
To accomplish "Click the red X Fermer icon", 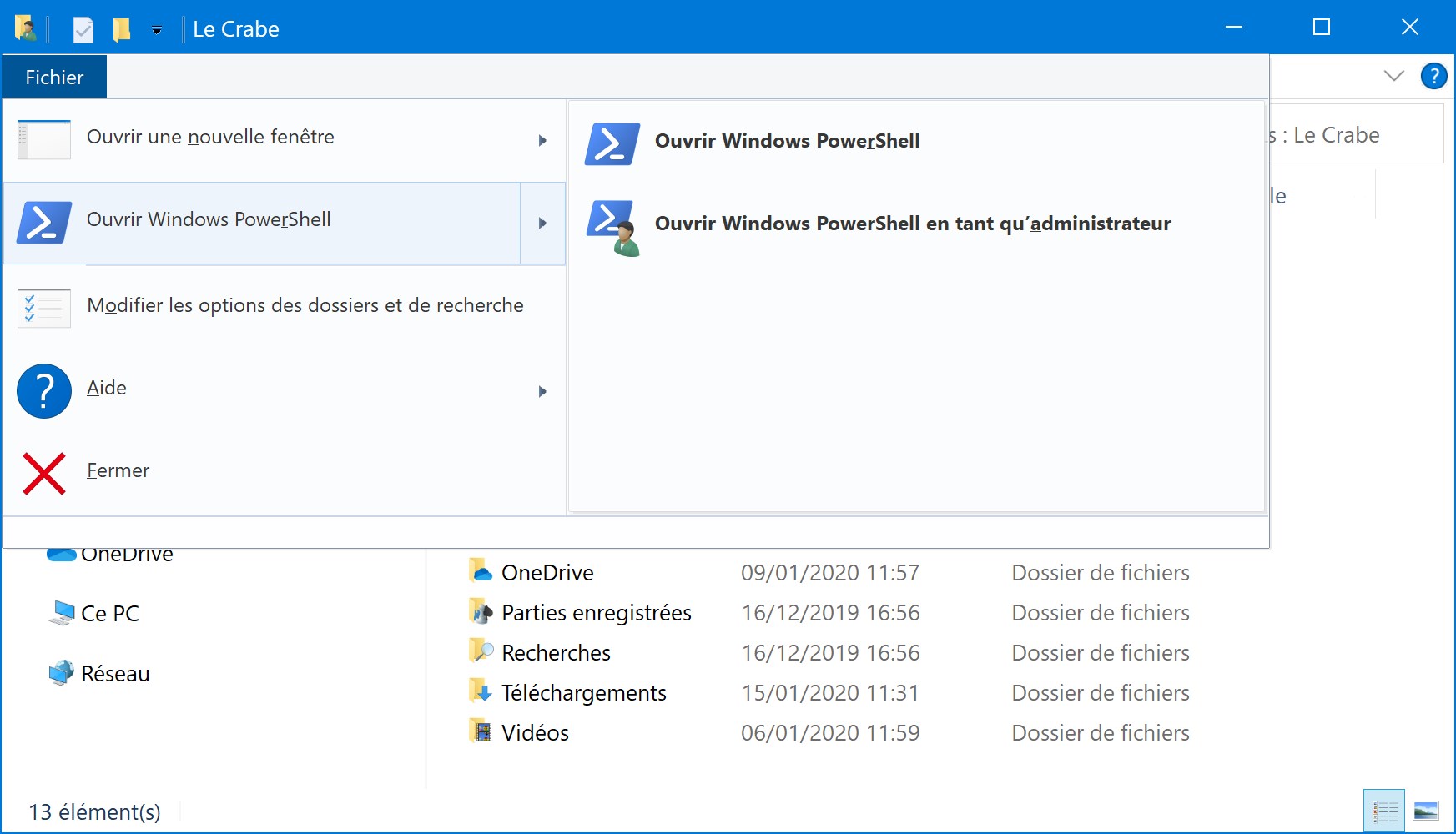I will 44,473.
